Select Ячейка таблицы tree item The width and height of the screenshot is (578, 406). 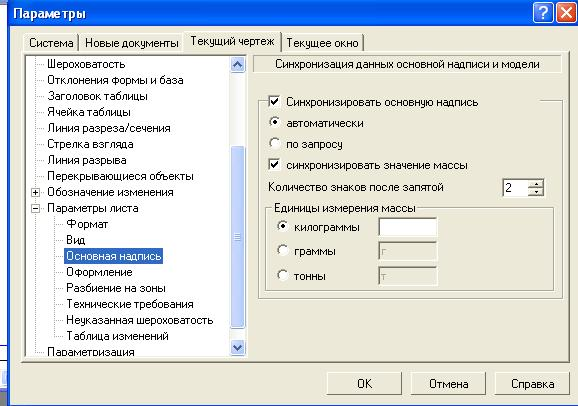coord(89,112)
